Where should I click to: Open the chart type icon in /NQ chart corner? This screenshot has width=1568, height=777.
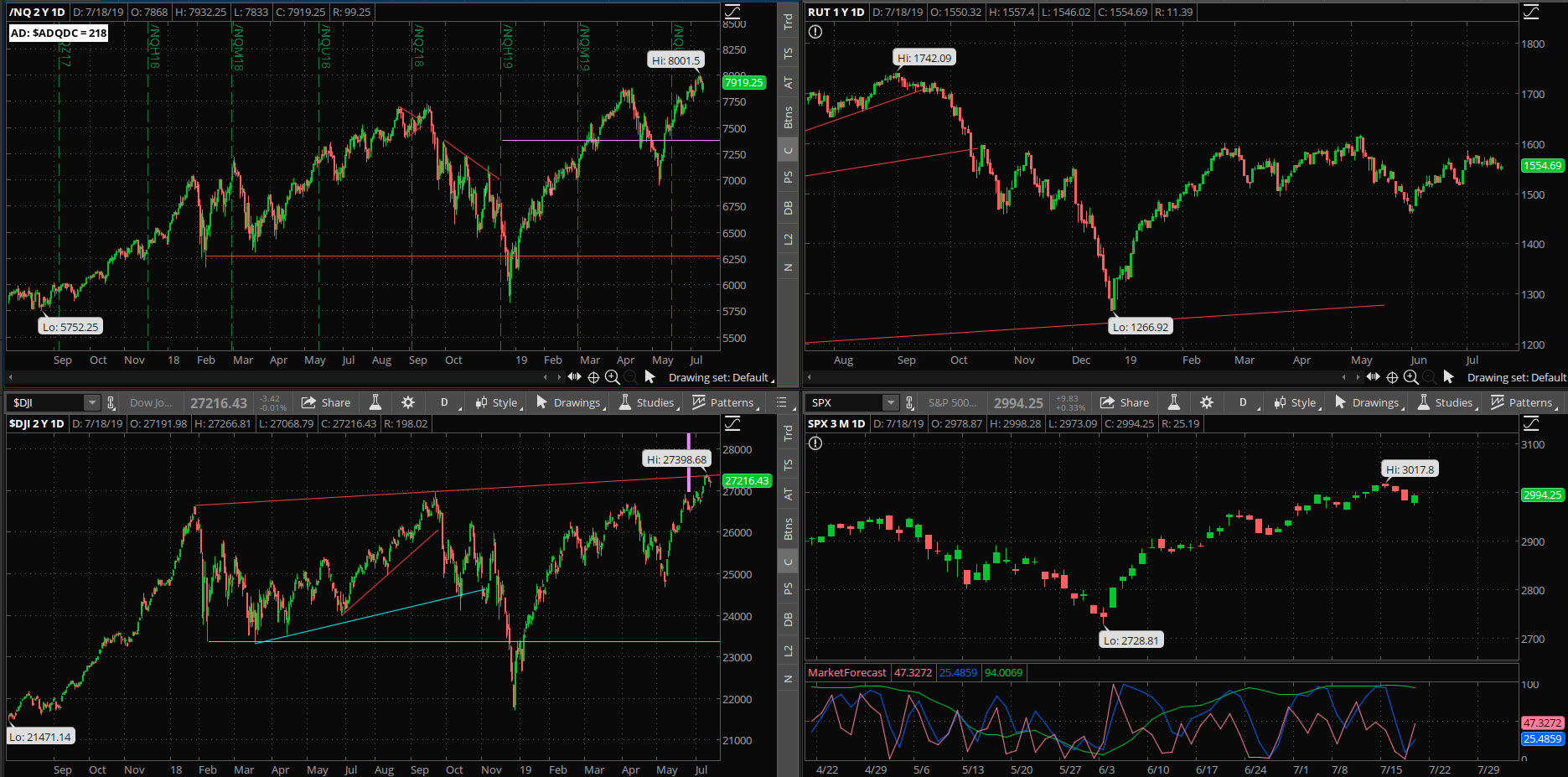[732, 12]
